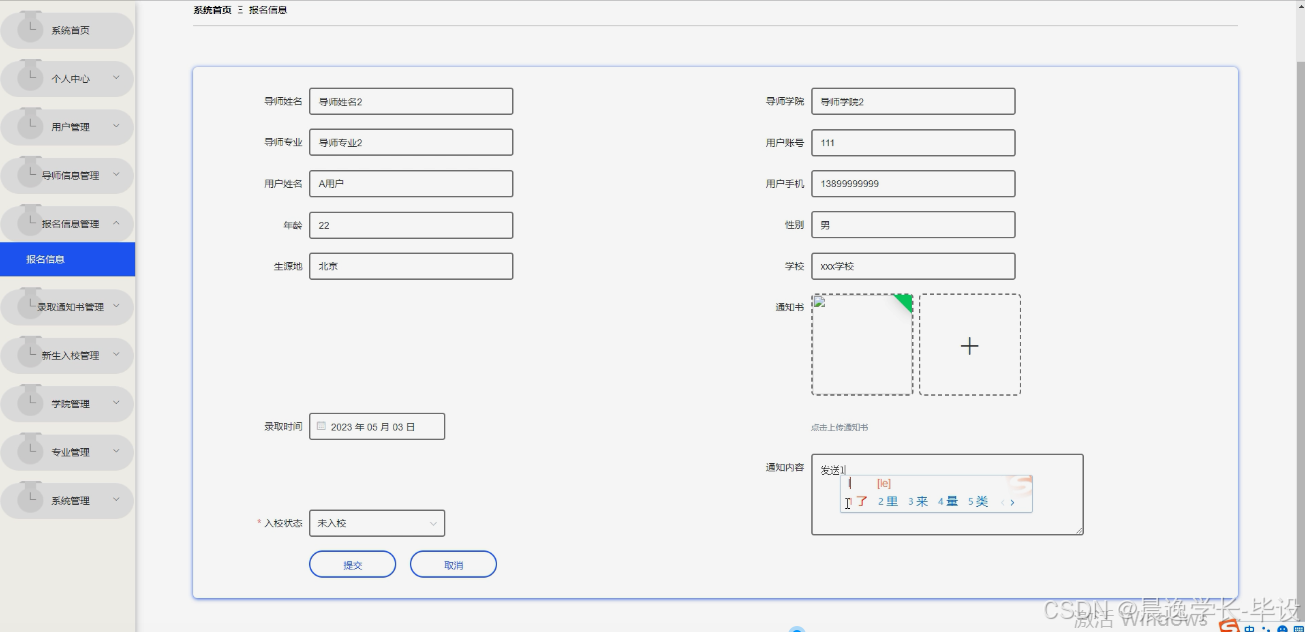Viewport: 1305px width, 632px height.
Task: Focus the 学校 field showing xxx学校
Action: pos(913,266)
